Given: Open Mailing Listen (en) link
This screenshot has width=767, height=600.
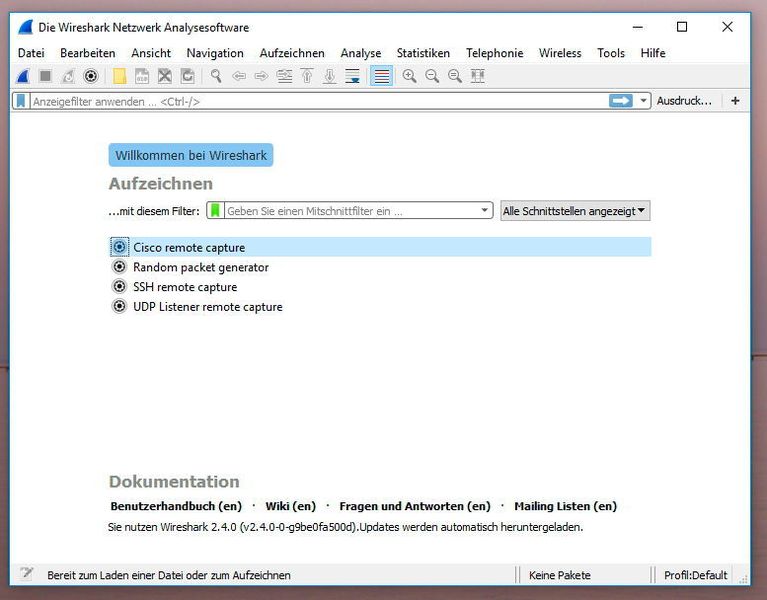Looking at the screenshot, I should click(565, 506).
